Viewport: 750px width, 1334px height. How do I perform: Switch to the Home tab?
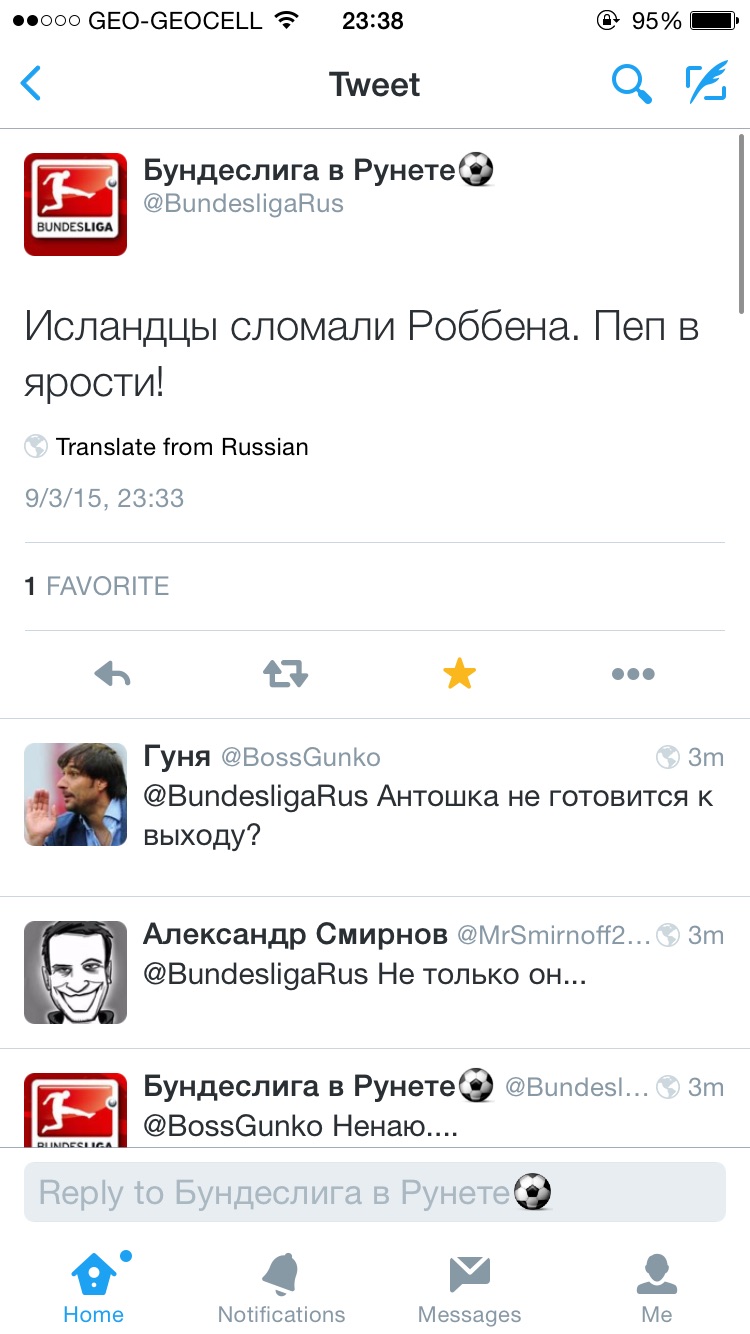click(x=94, y=1287)
